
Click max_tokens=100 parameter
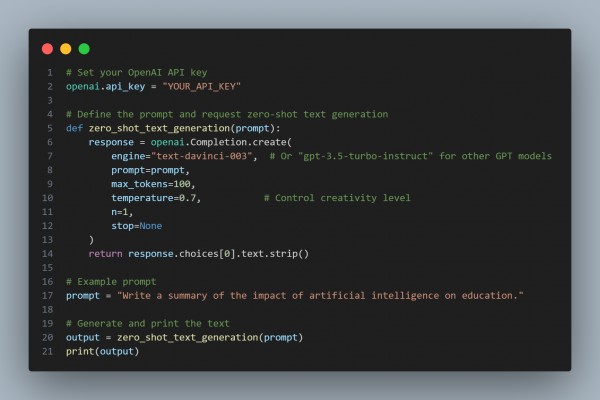151,184
